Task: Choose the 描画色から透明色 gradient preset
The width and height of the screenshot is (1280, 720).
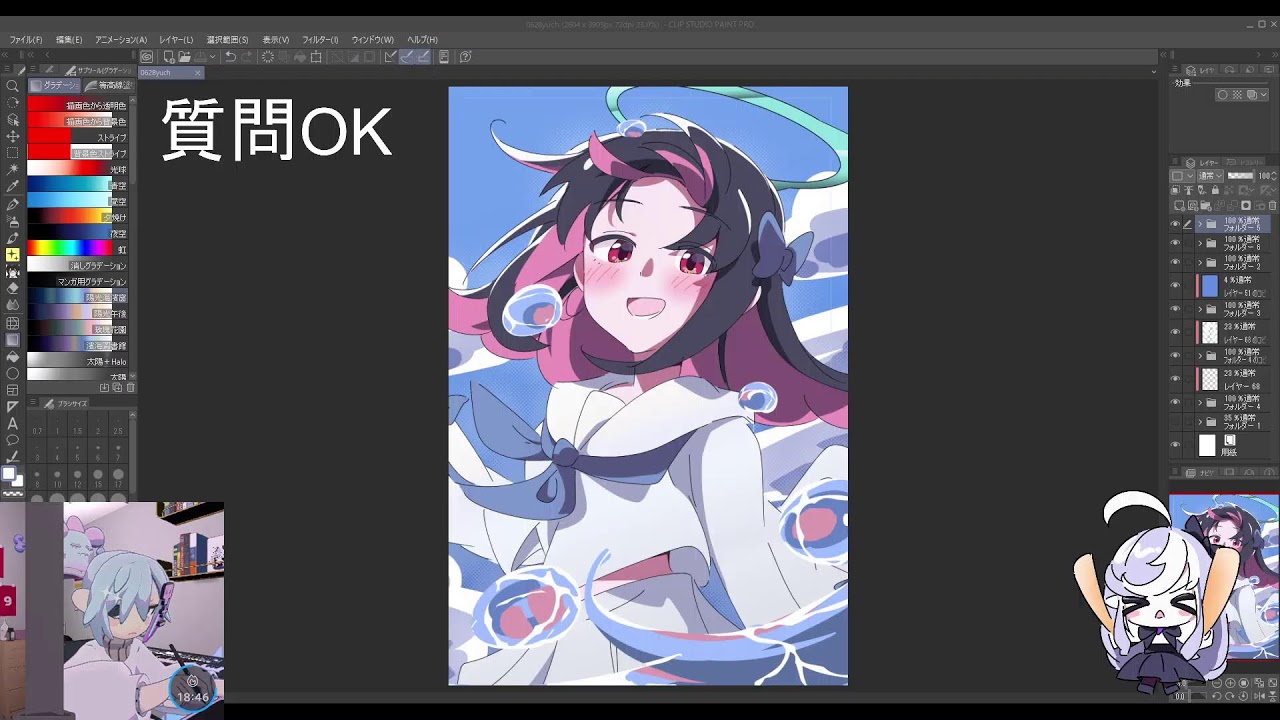Action: [x=77, y=105]
